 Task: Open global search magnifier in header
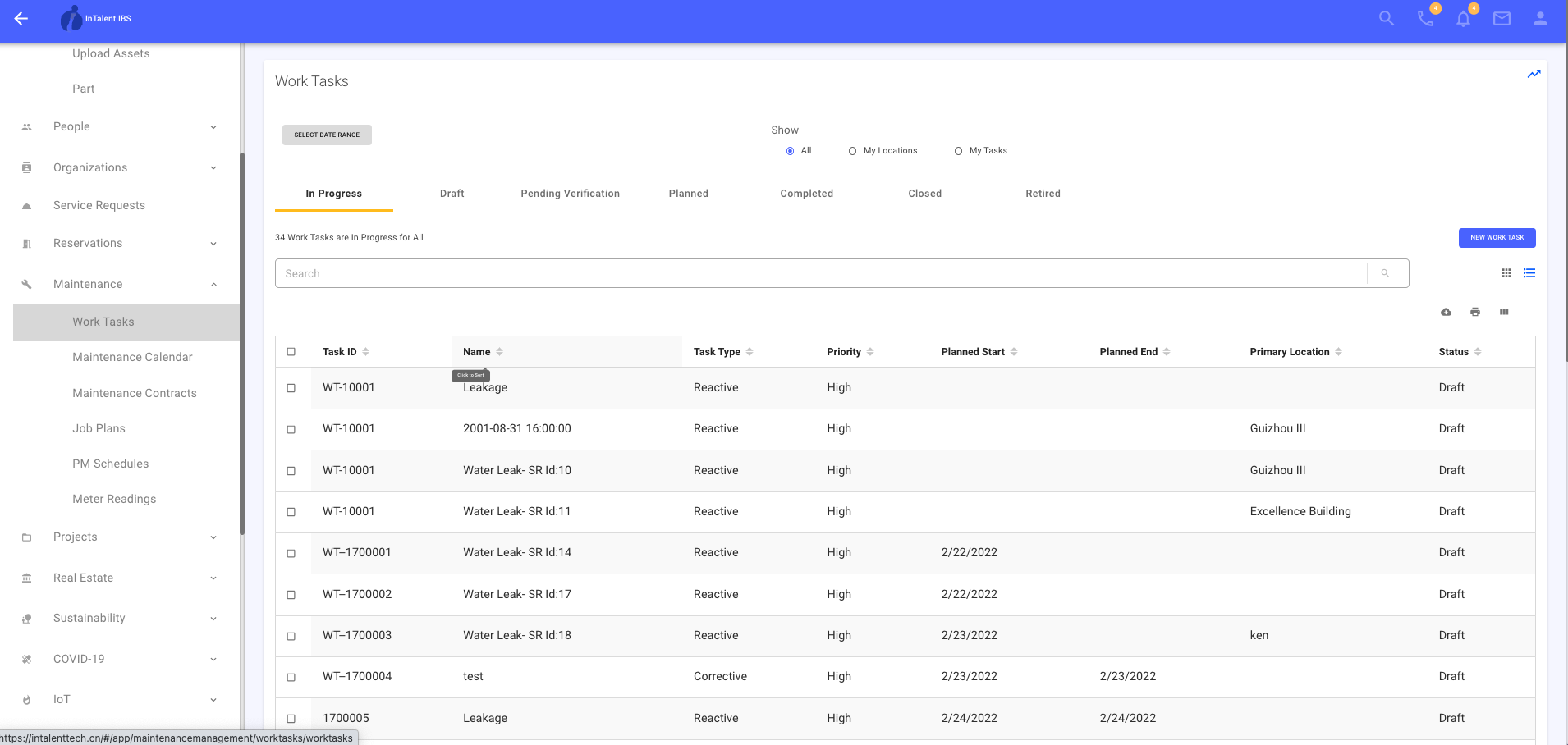1387,18
